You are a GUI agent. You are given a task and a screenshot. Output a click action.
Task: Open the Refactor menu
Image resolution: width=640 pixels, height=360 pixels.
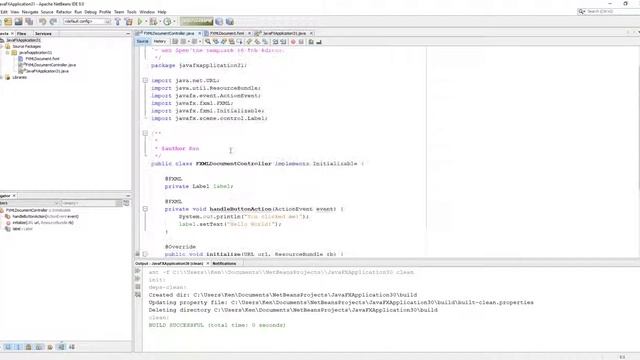tap(64, 12)
